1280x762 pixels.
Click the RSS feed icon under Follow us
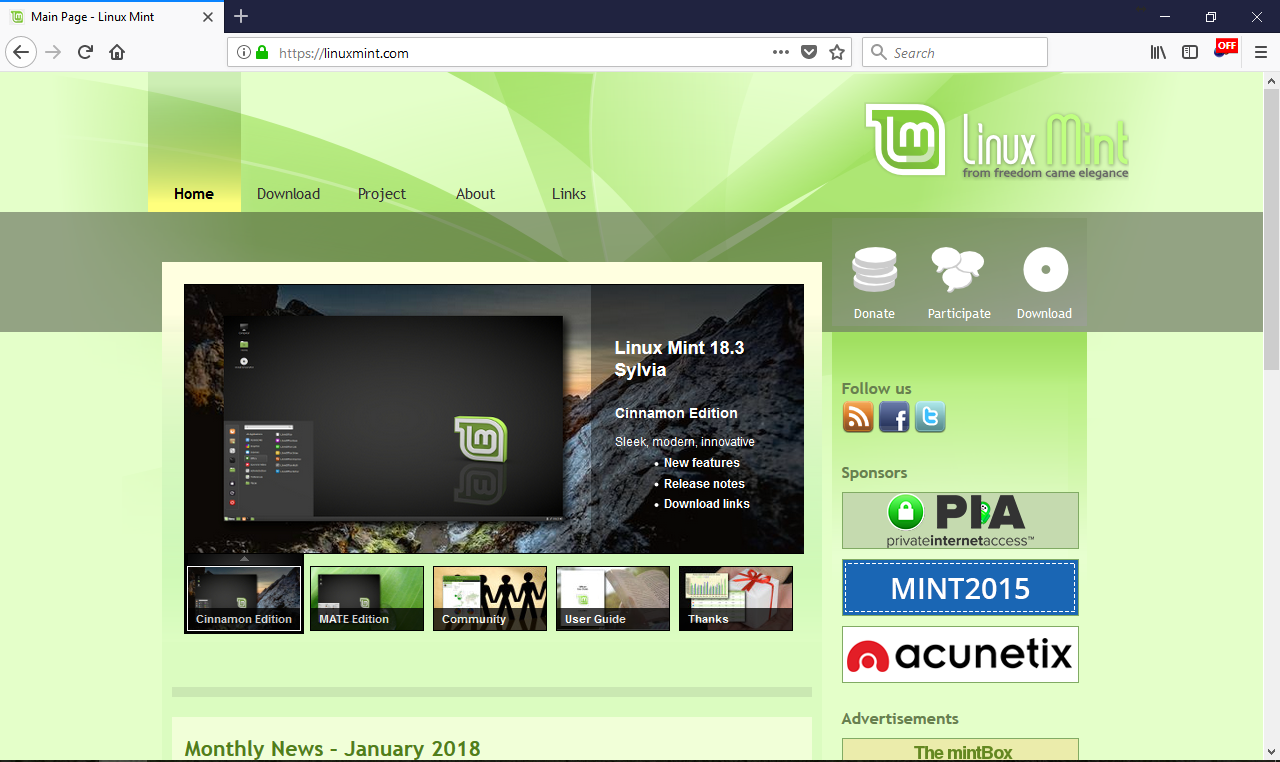point(858,417)
